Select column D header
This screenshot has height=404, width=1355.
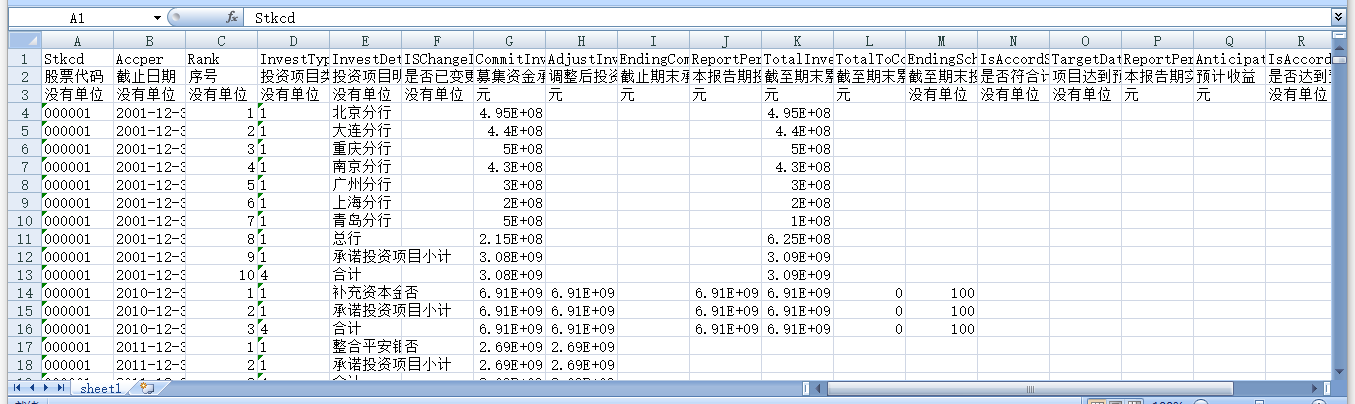click(293, 42)
